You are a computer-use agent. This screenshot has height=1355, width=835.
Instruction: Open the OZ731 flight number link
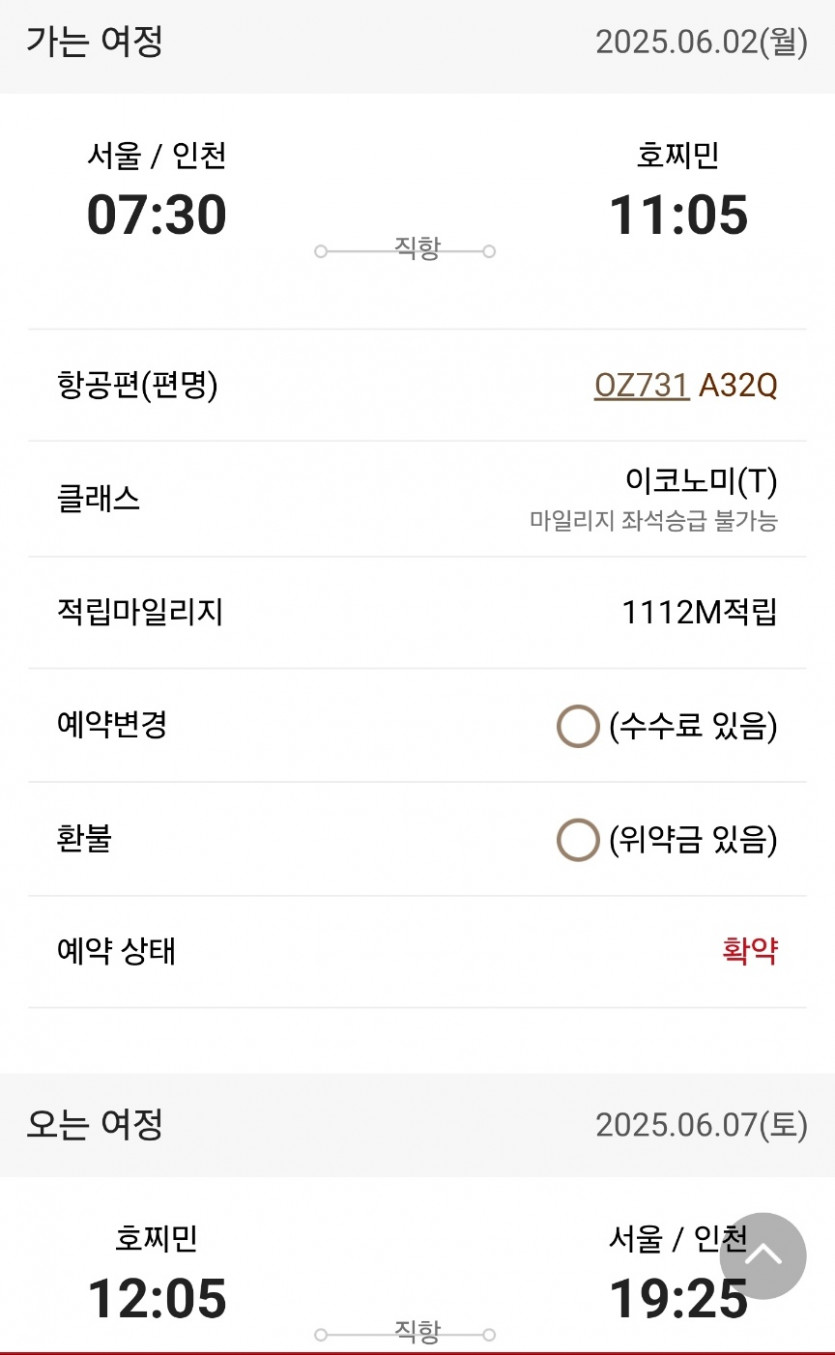click(x=641, y=385)
